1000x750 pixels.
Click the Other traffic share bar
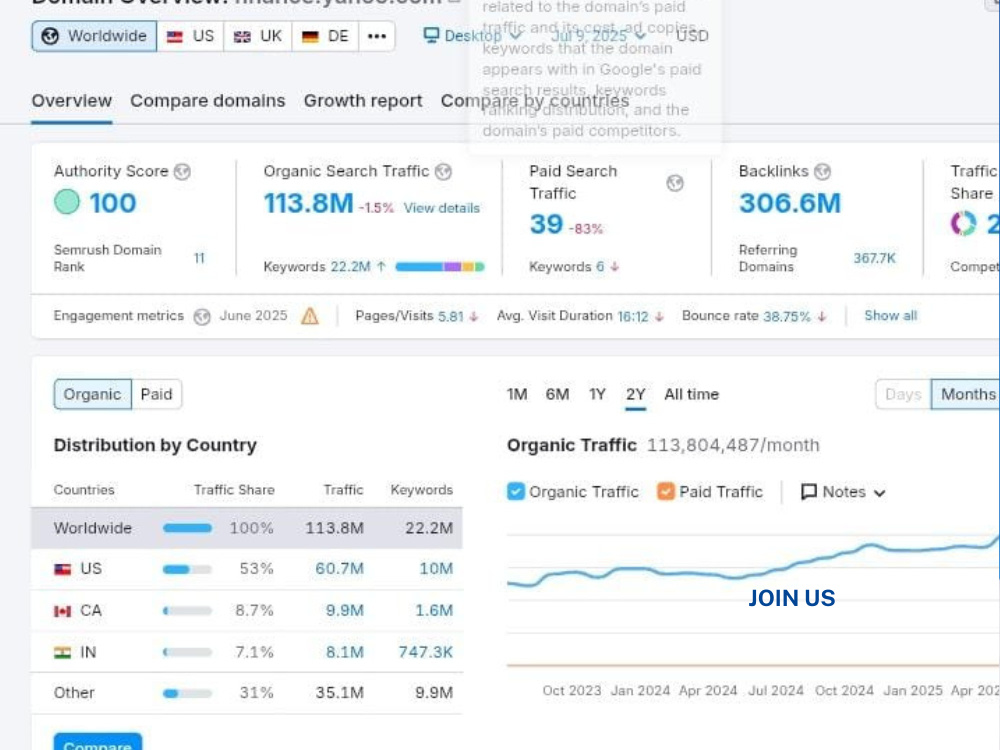tap(188, 693)
